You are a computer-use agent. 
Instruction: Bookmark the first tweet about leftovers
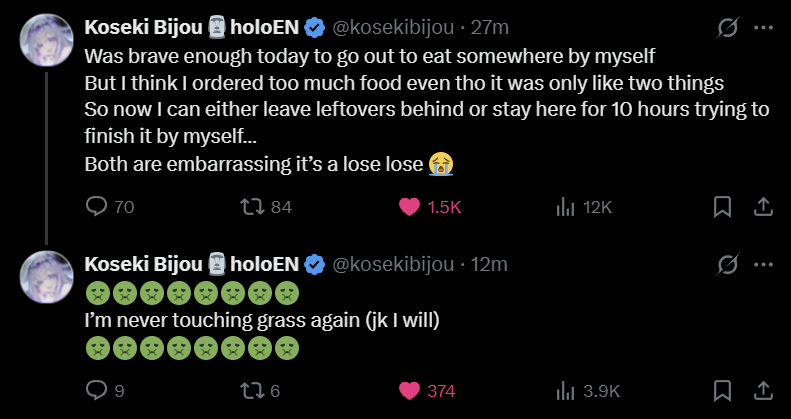(x=720, y=206)
